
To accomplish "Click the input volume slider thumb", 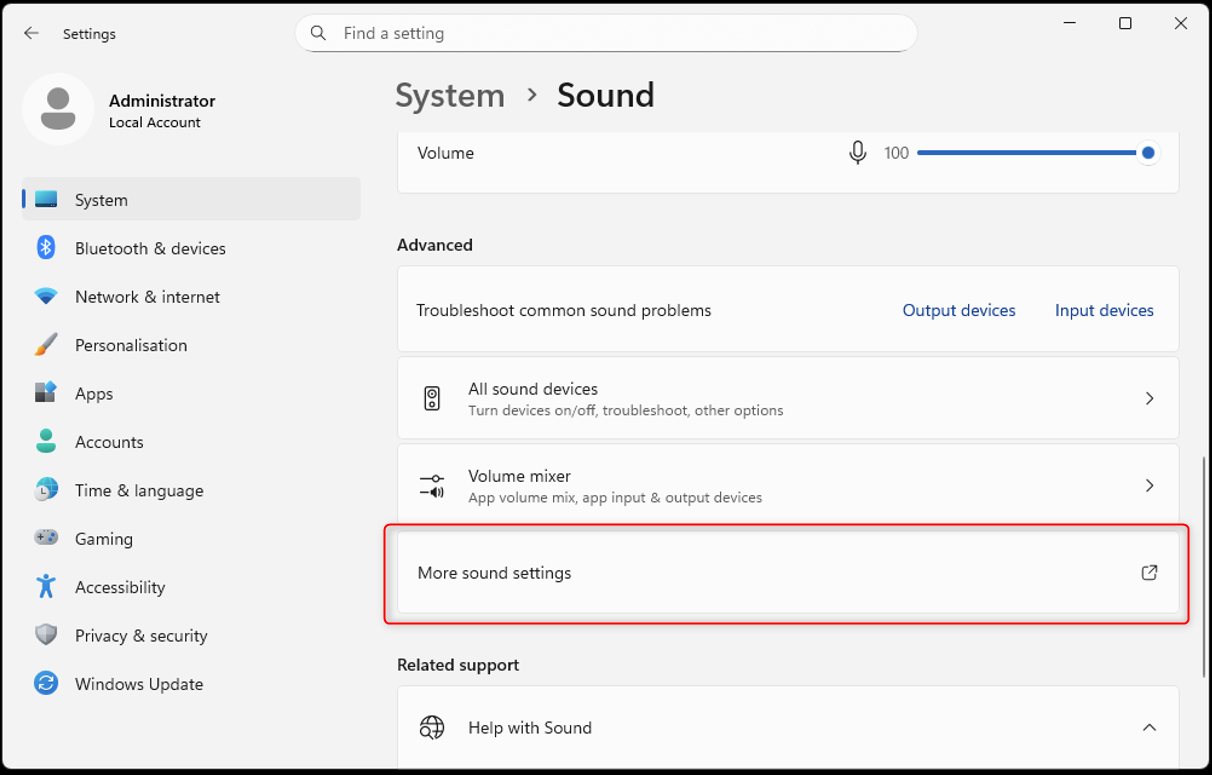I will 1148,153.
